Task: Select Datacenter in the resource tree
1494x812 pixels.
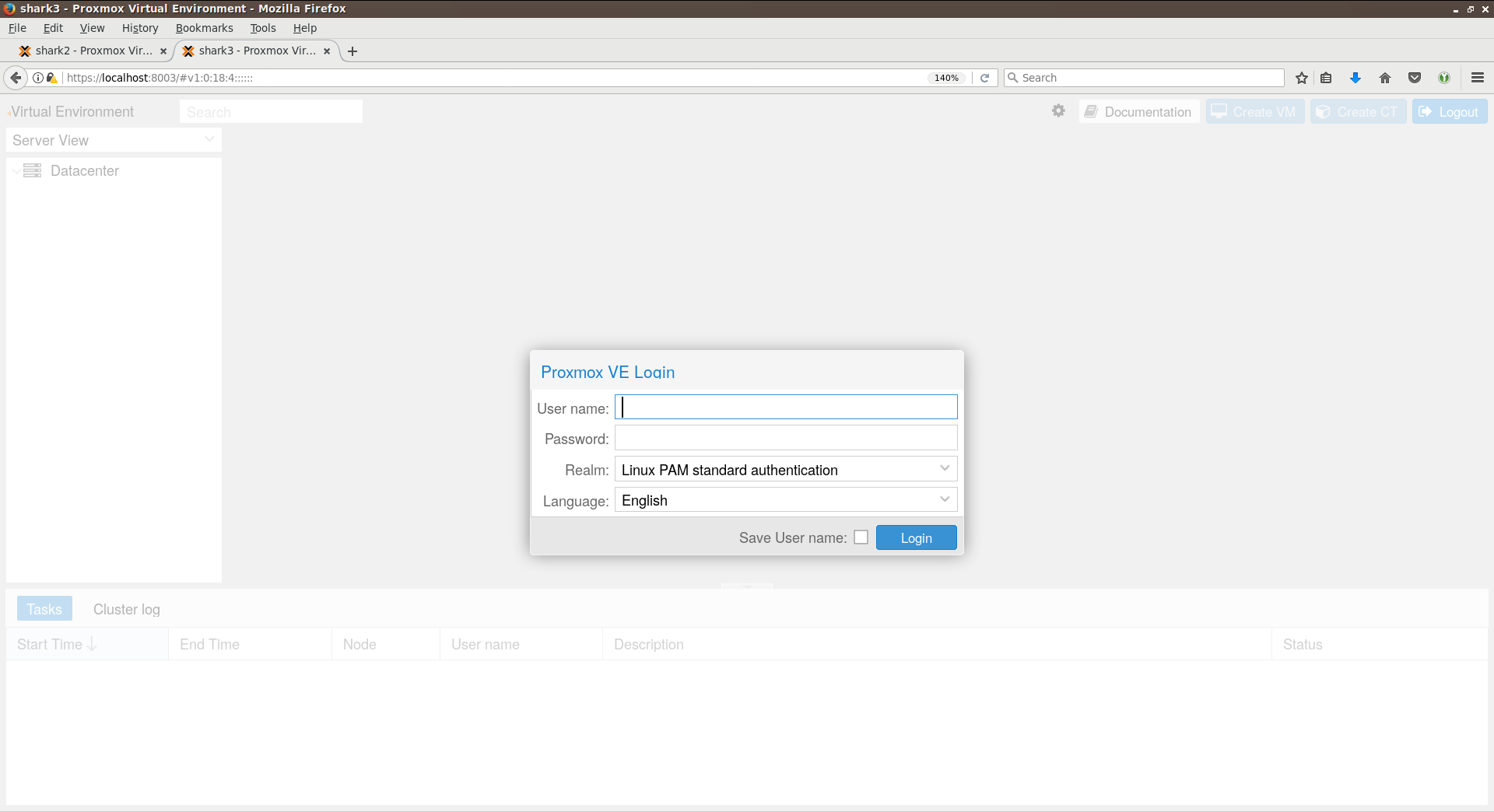Action: tap(84, 170)
